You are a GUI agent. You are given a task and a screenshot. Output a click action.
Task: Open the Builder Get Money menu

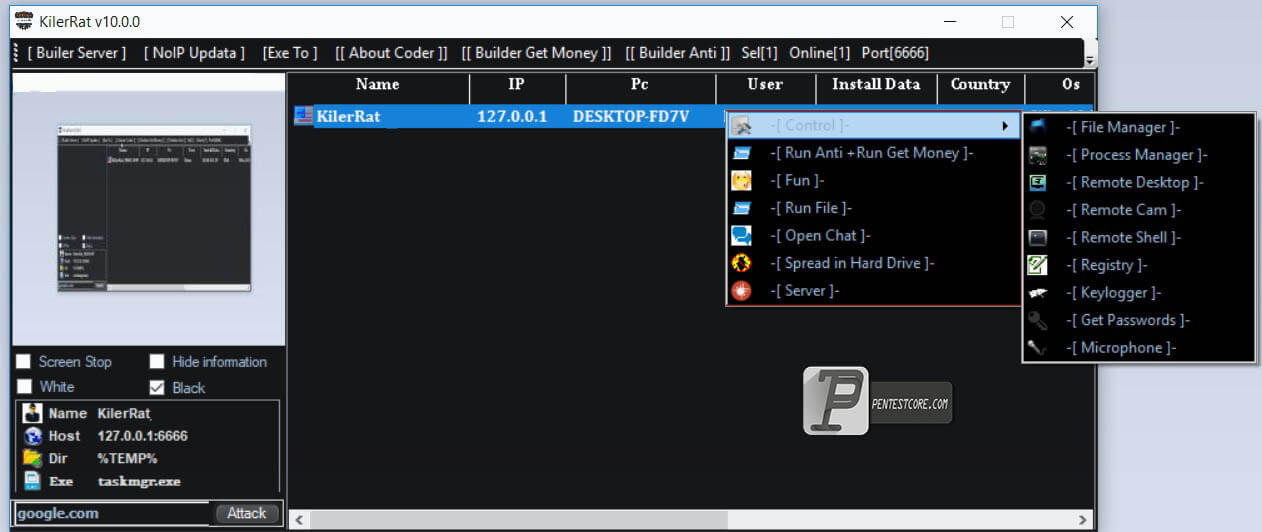pos(536,53)
